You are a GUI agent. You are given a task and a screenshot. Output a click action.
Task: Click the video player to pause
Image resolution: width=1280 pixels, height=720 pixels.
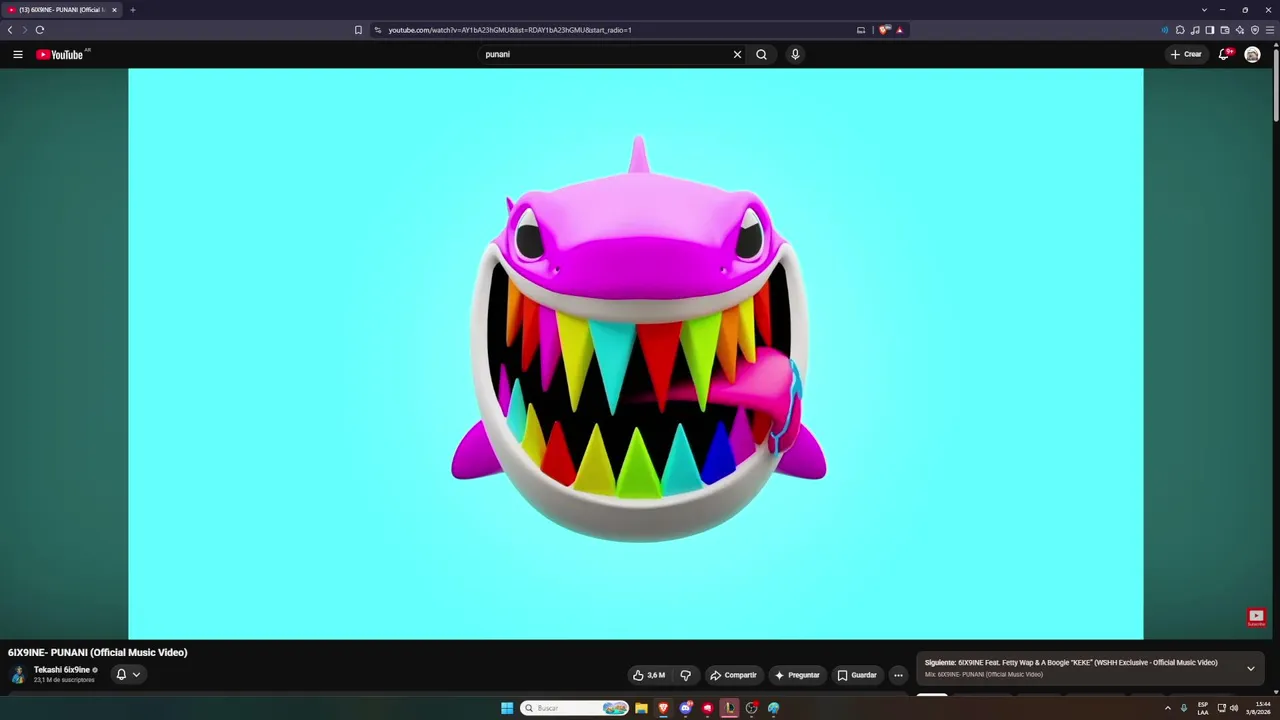pyautogui.click(x=636, y=353)
